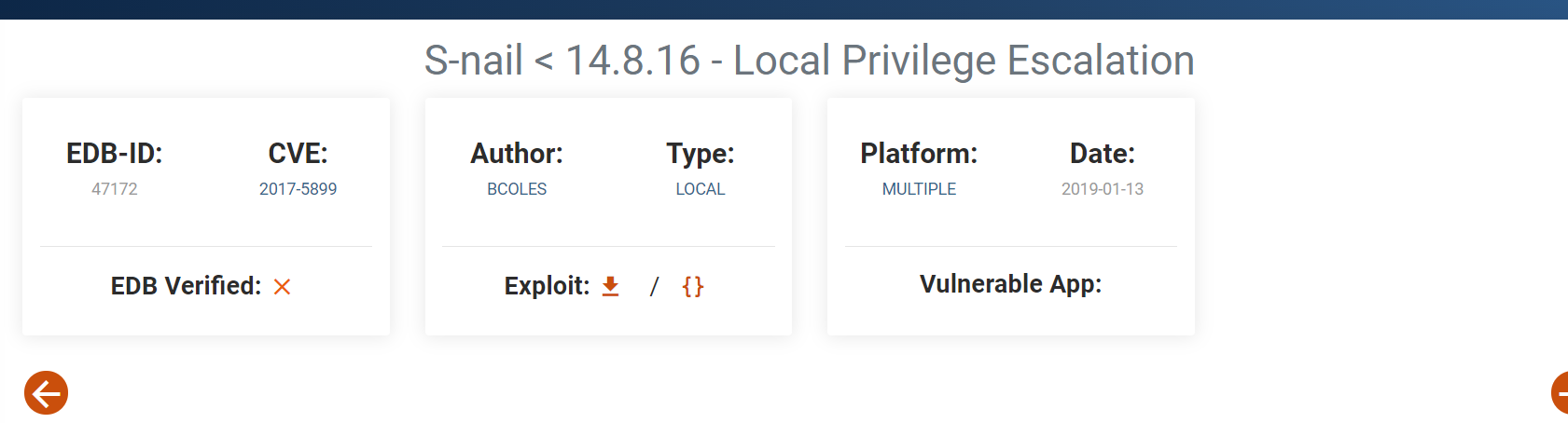View raw exploit code braces icon

point(693,286)
